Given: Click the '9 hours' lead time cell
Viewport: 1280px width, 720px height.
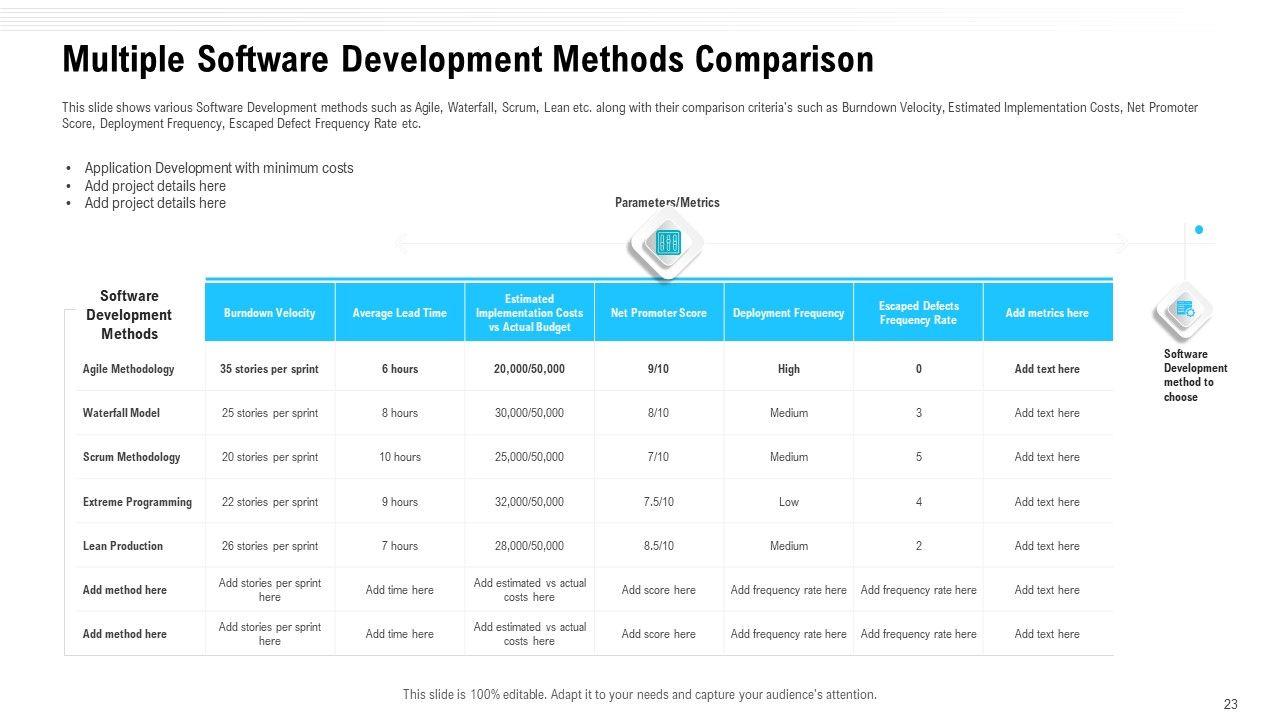Looking at the screenshot, I should [x=400, y=502].
